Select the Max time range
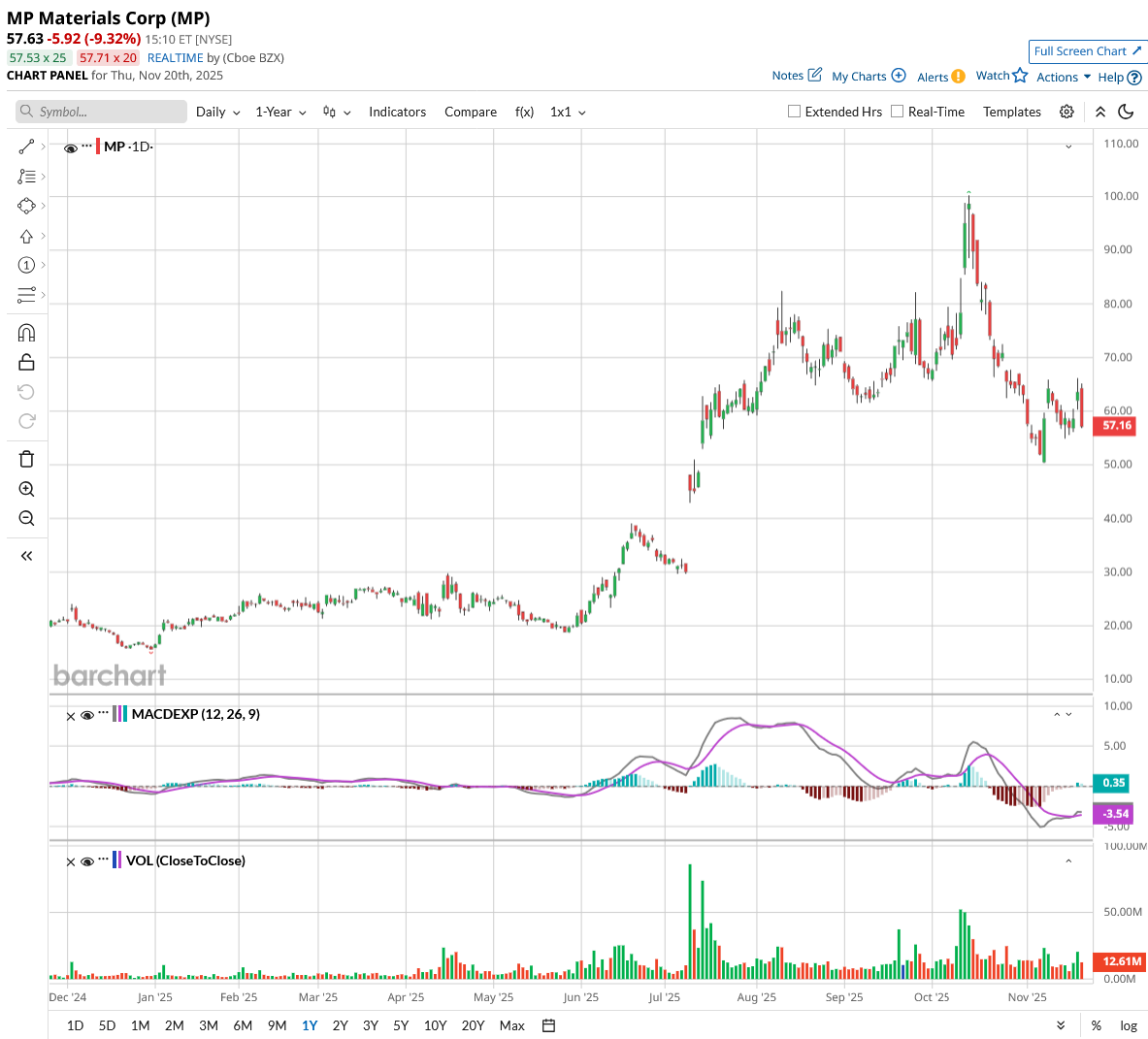1148x1039 pixels. point(511,1025)
